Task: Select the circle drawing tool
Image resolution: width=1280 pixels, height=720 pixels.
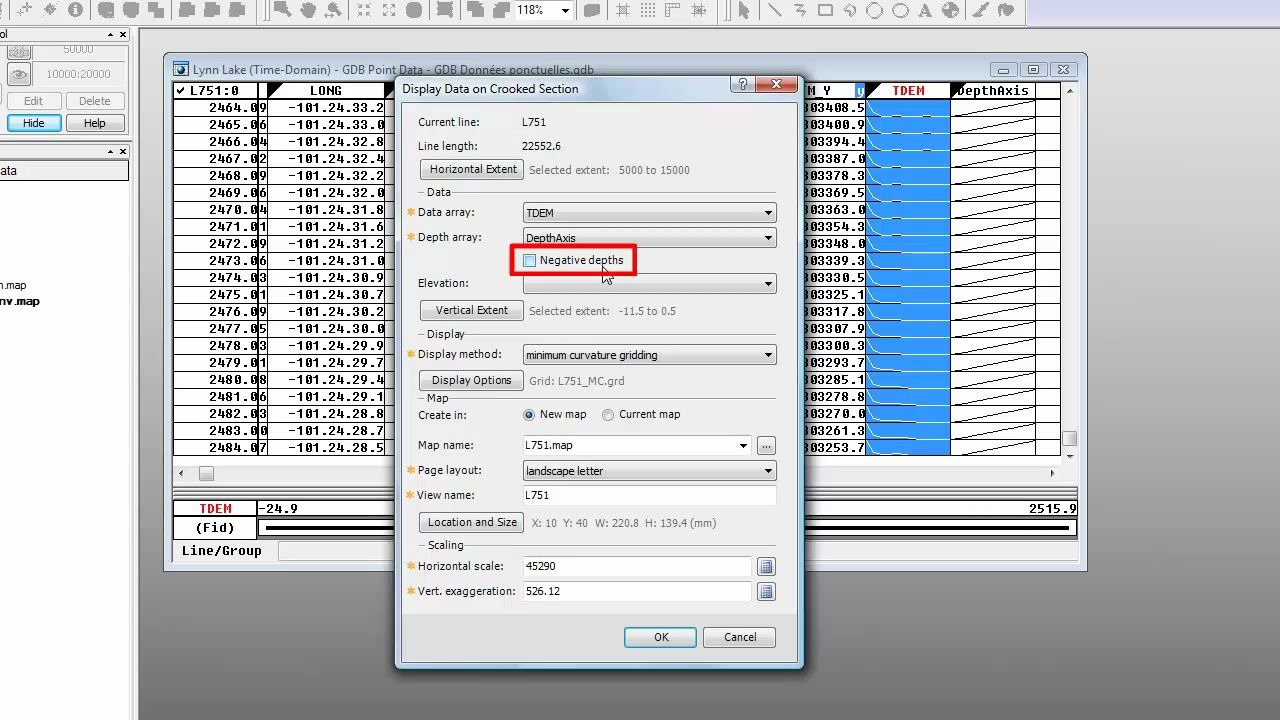Action: point(875,10)
